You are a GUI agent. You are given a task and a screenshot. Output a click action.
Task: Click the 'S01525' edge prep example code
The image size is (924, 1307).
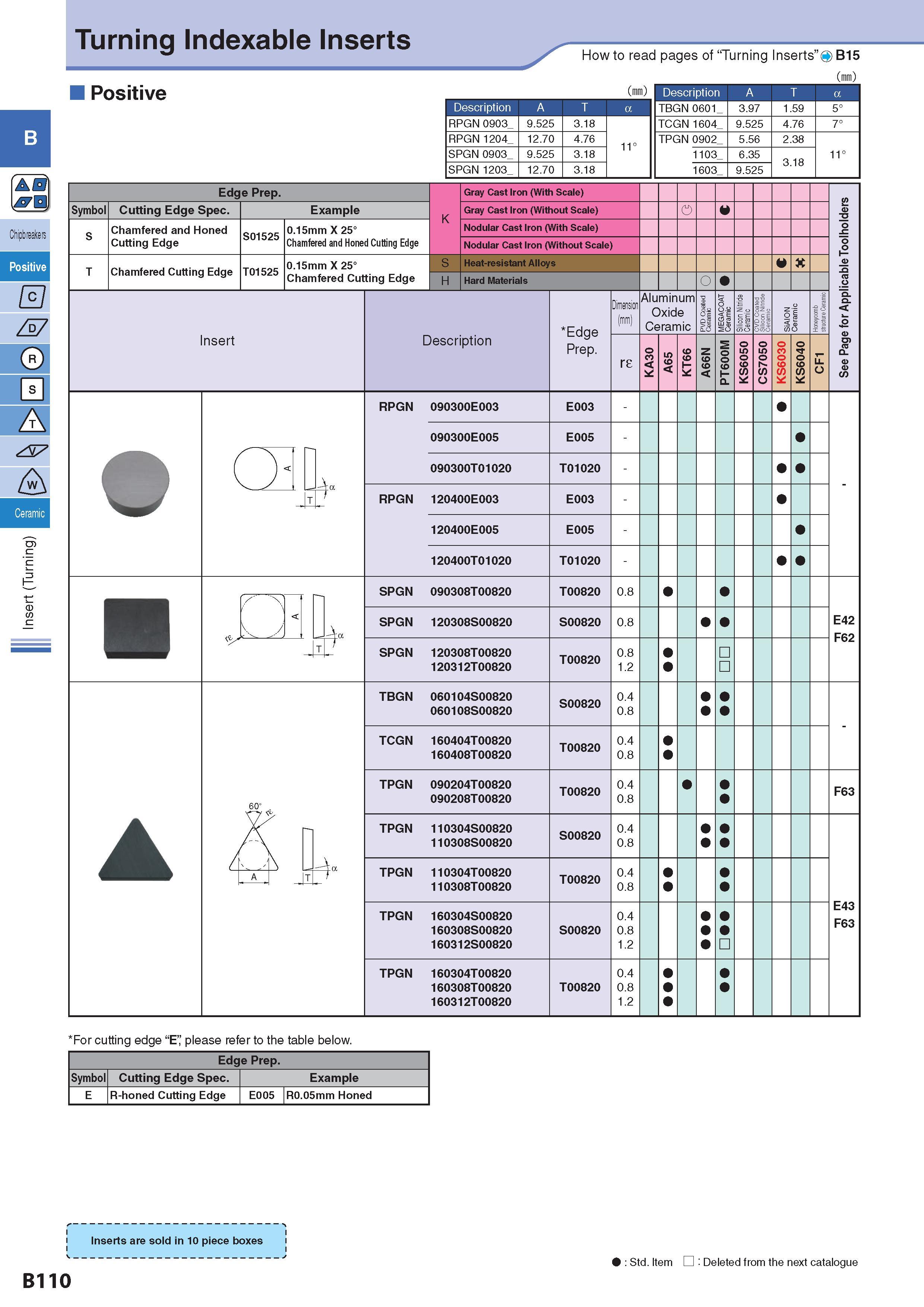(x=261, y=236)
